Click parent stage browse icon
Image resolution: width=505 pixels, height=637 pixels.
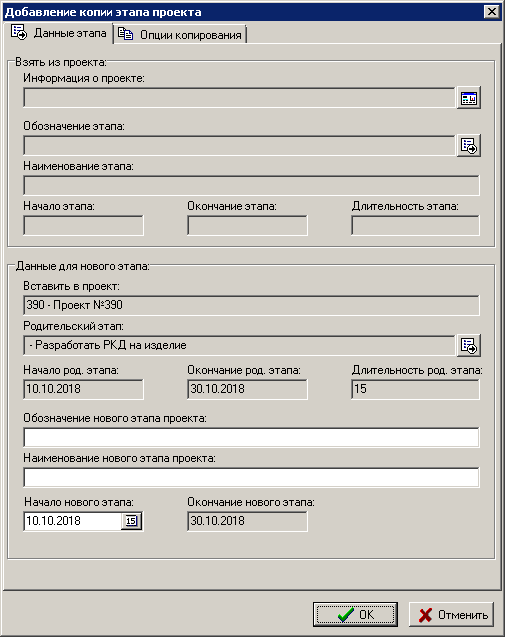tap(468, 346)
